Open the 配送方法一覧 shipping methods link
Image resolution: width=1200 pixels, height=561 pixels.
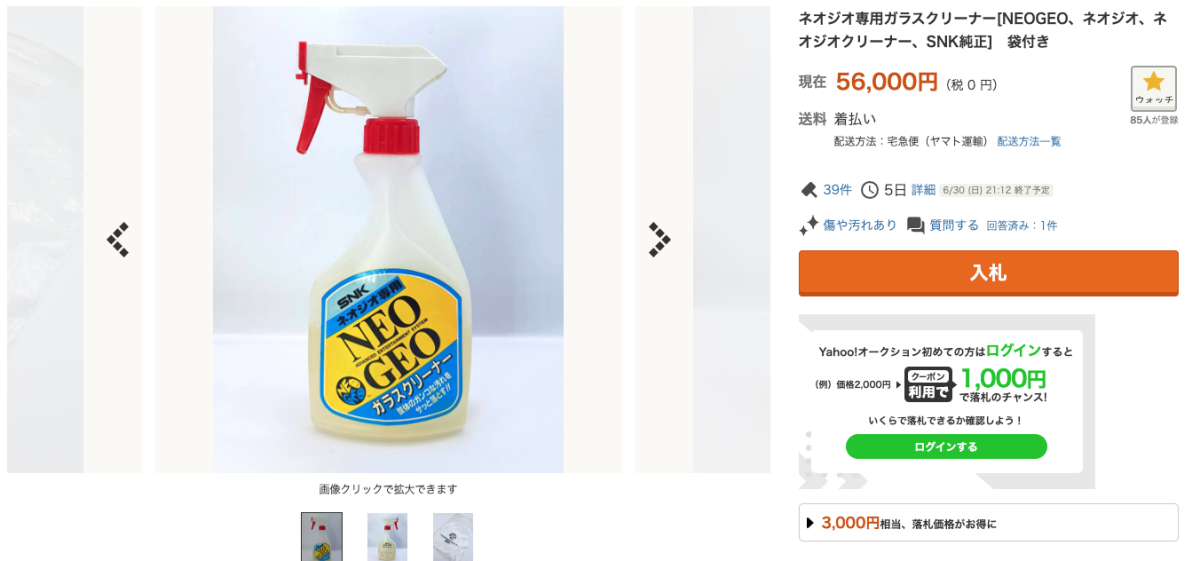(x=1029, y=142)
